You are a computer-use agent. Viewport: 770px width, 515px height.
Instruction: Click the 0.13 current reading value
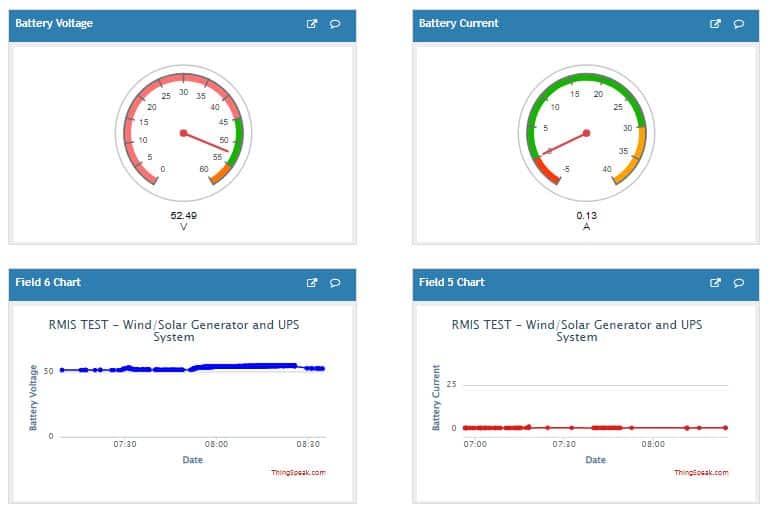pos(586,215)
